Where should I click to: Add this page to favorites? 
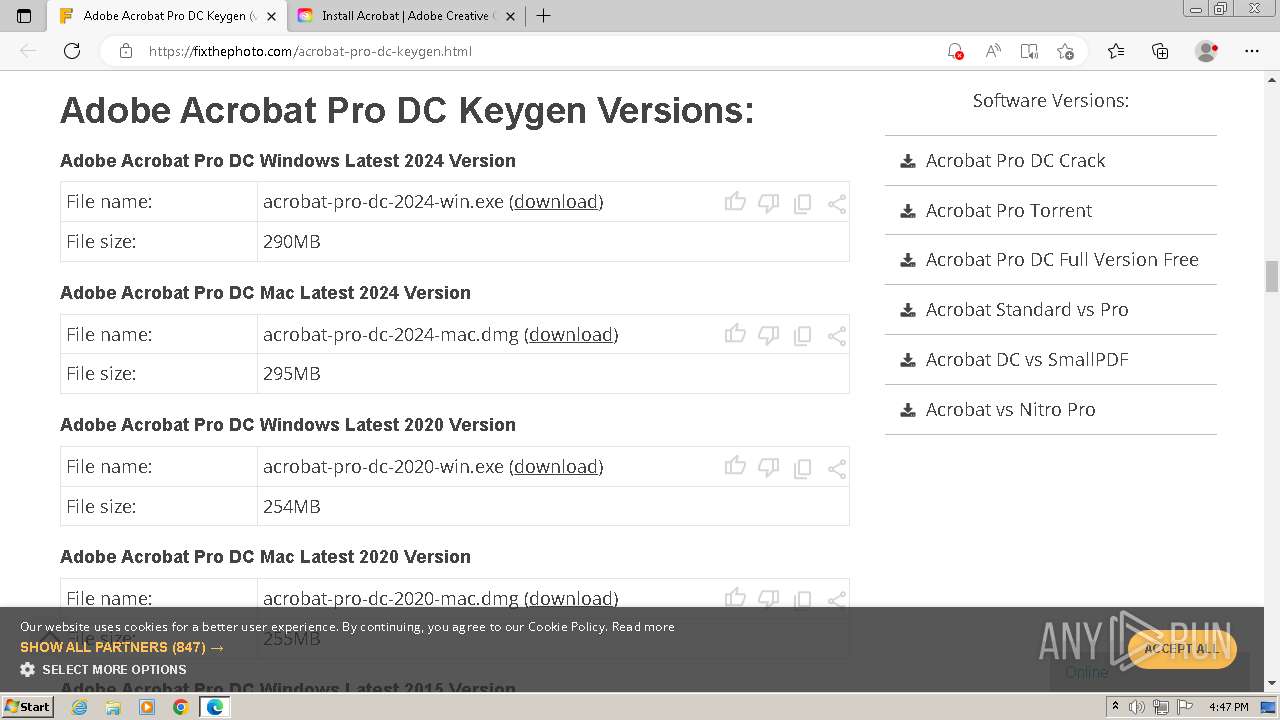coord(1065,51)
